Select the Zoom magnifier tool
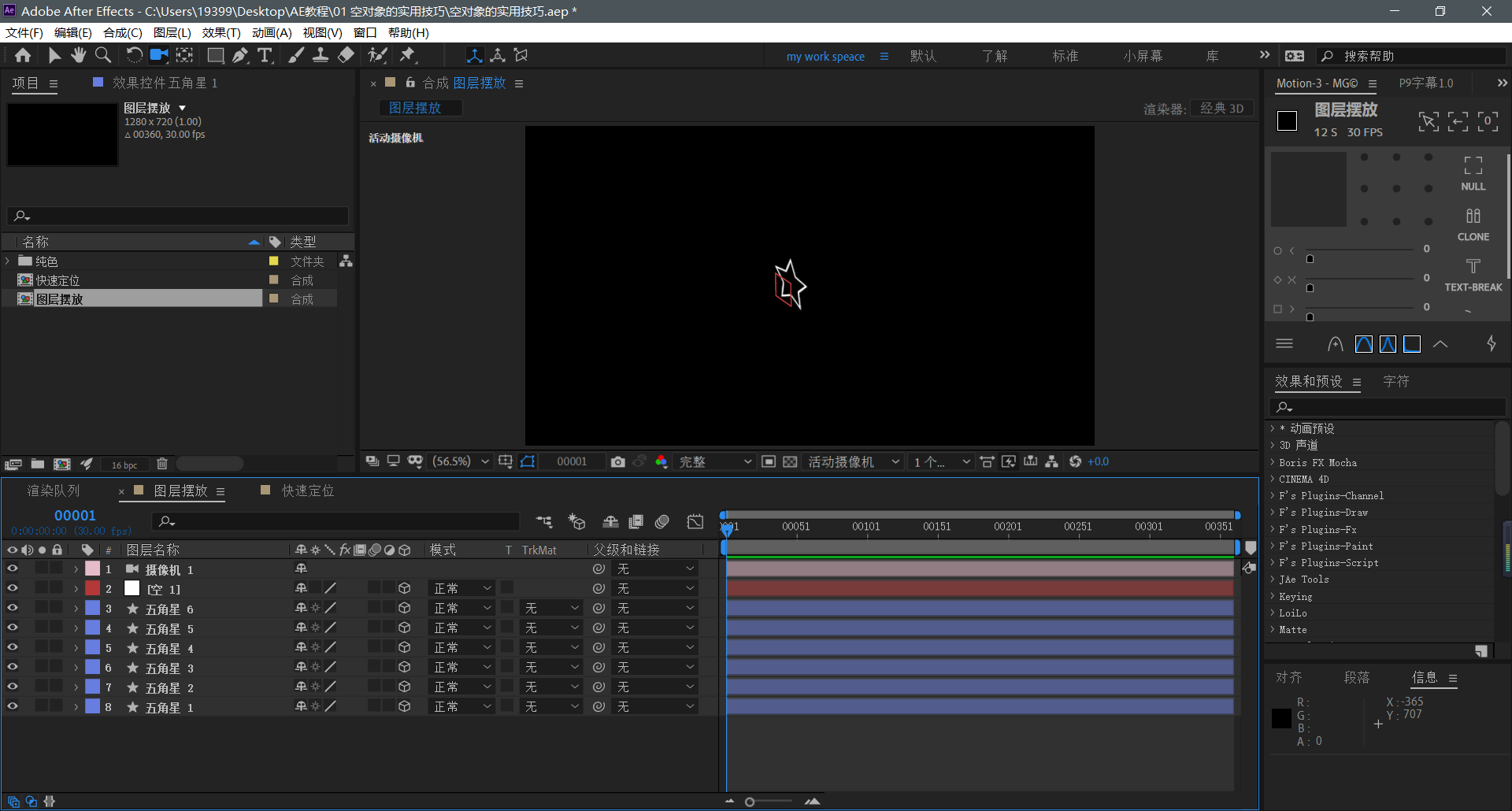Viewport: 1512px width, 811px height. click(x=103, y=55)
